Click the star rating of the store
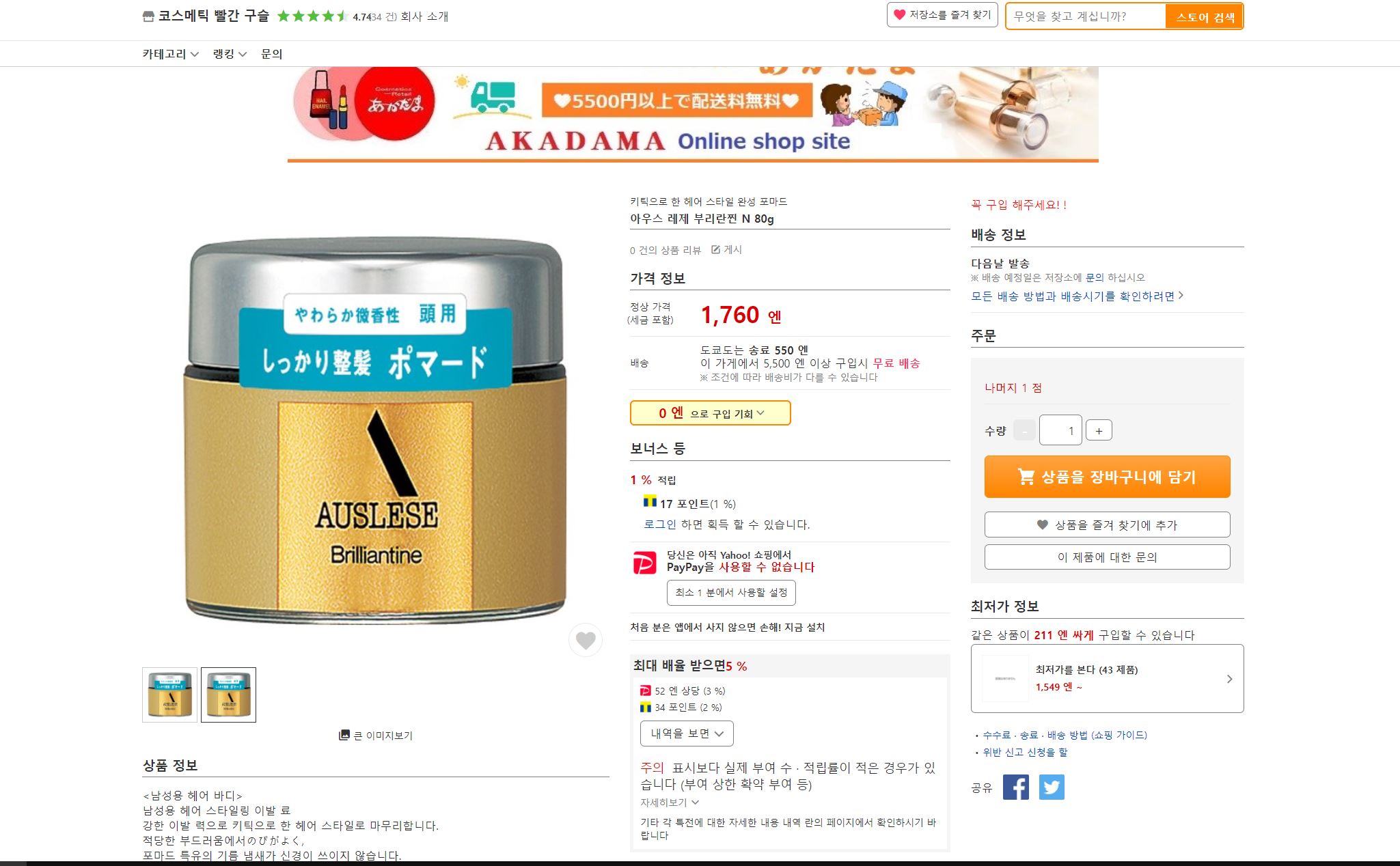1400x866 pixels. coord(313,16)
